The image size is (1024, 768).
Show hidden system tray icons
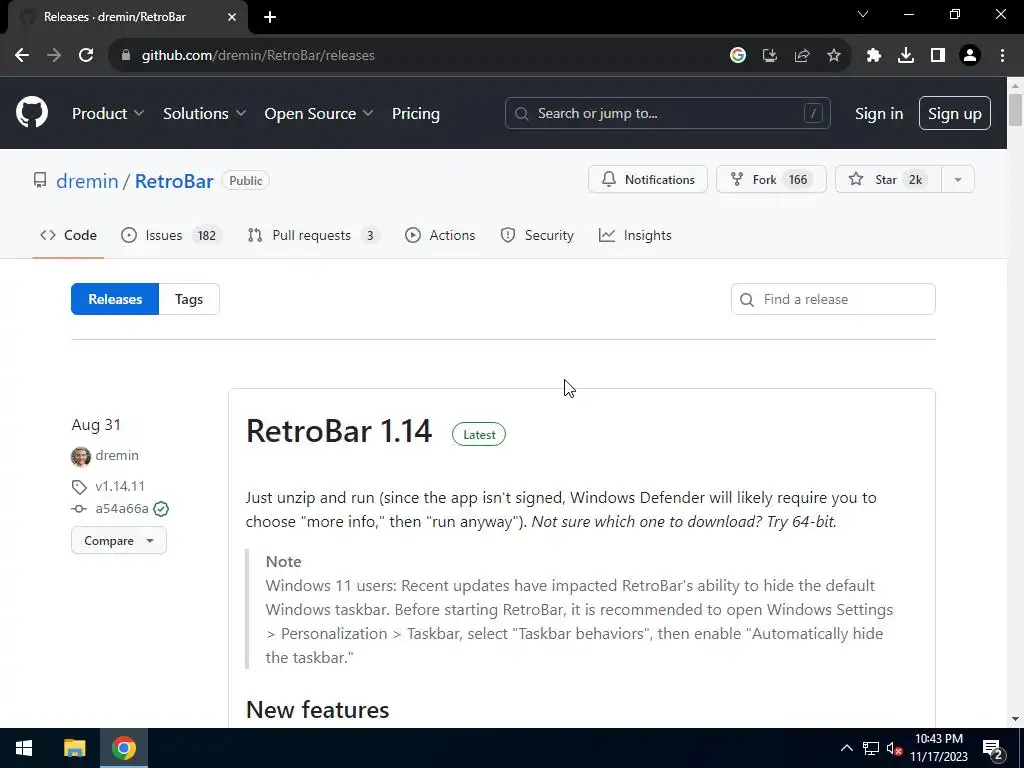pyautogui.click(x=846, y=748)
